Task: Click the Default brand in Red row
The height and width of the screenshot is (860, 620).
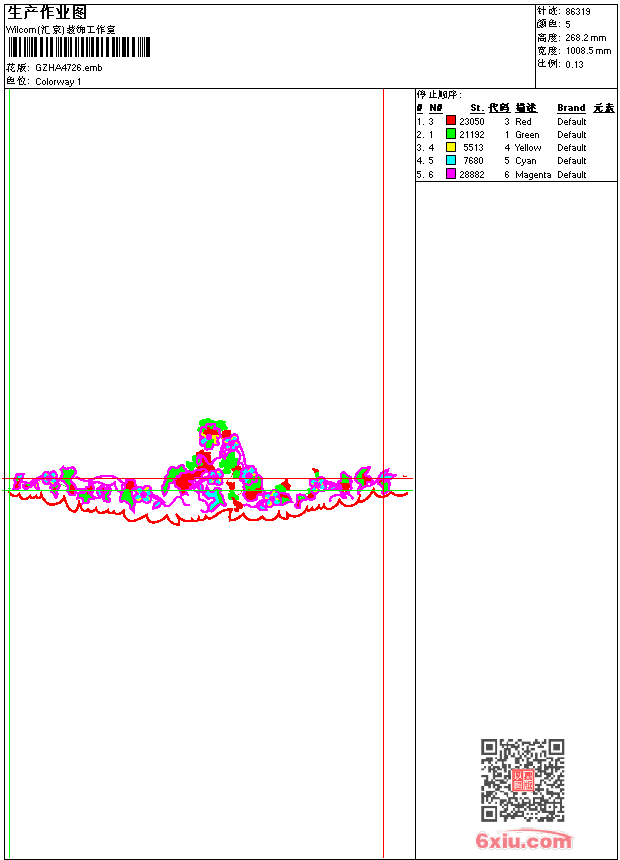Action: click(x=572, y=121)
